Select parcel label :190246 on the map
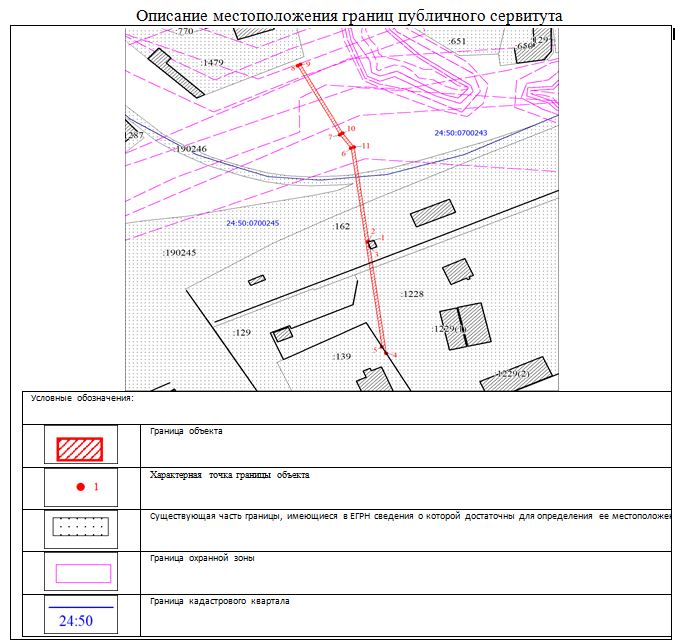The image size is (679, 643). (x=189, y=149)
